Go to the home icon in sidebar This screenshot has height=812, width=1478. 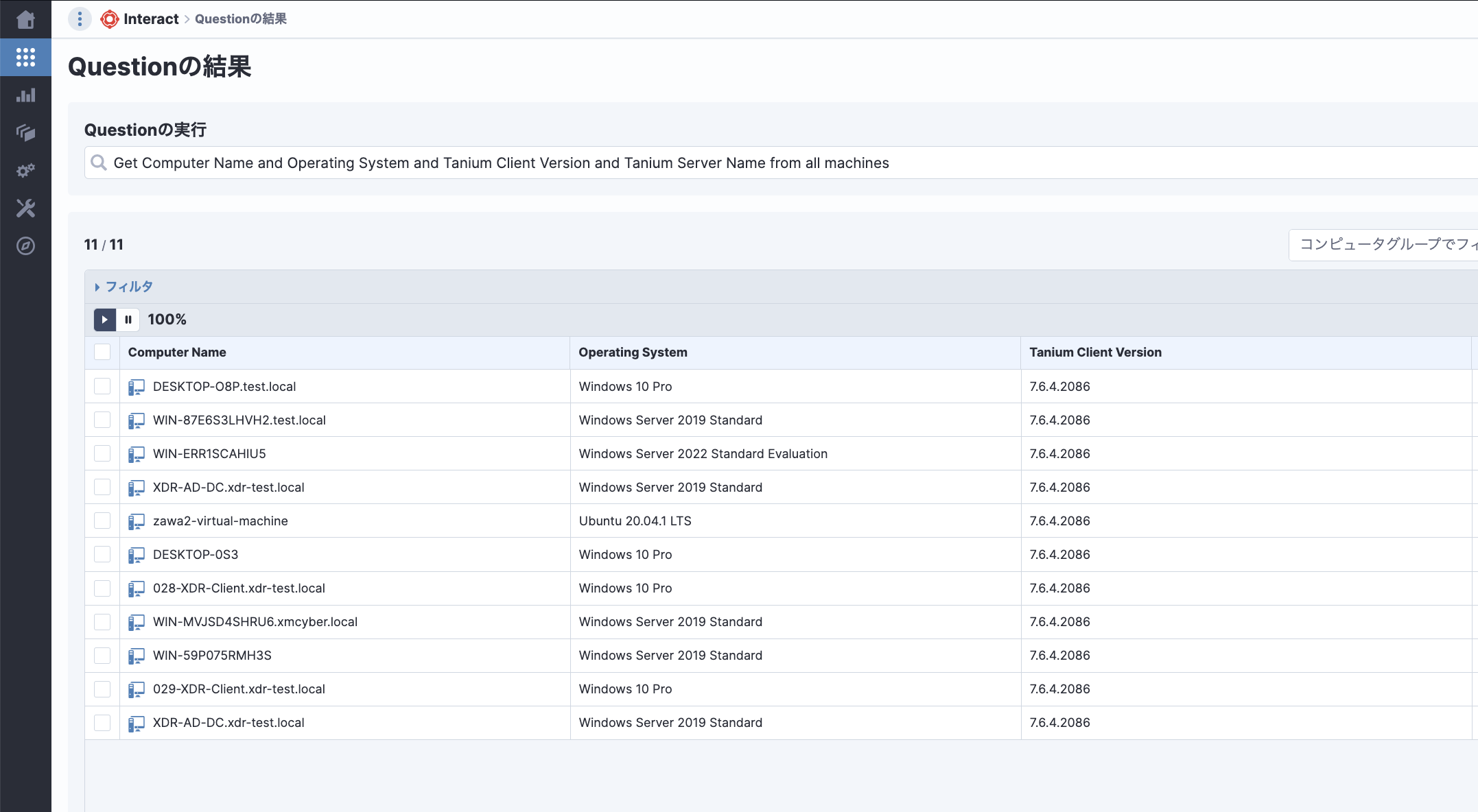tap(25, 19)
